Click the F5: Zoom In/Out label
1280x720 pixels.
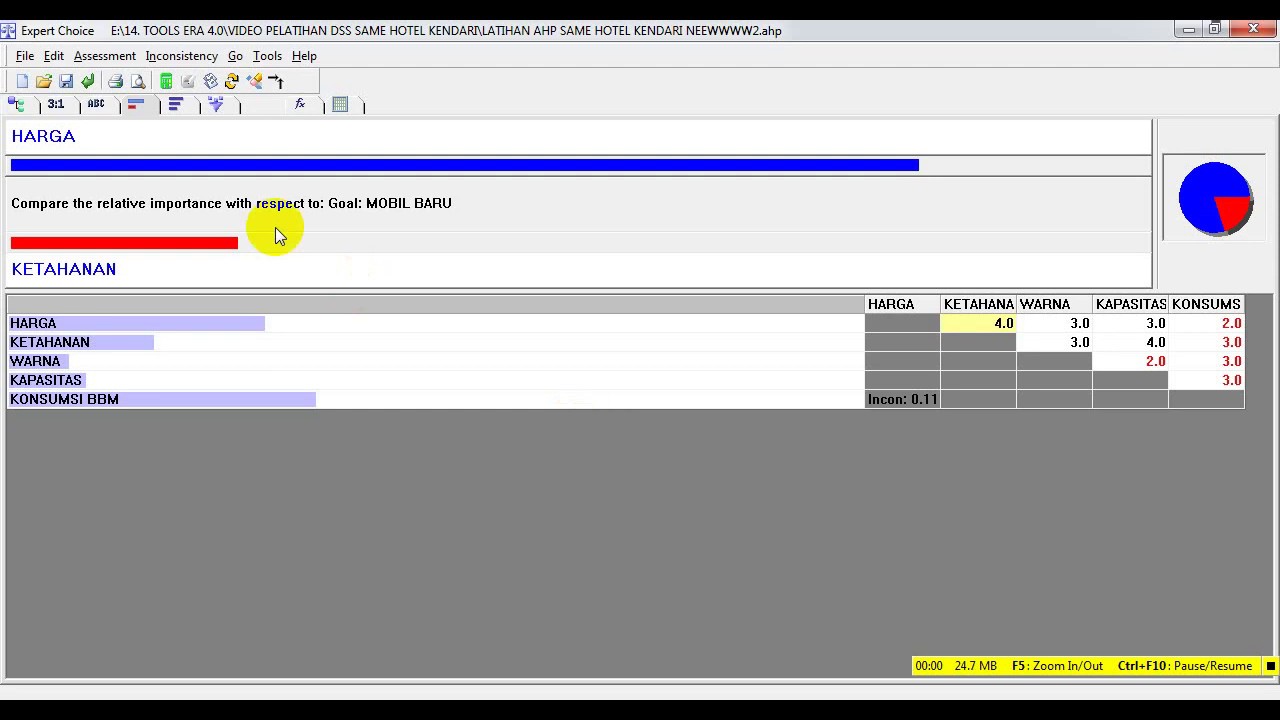pos(1057,666)
